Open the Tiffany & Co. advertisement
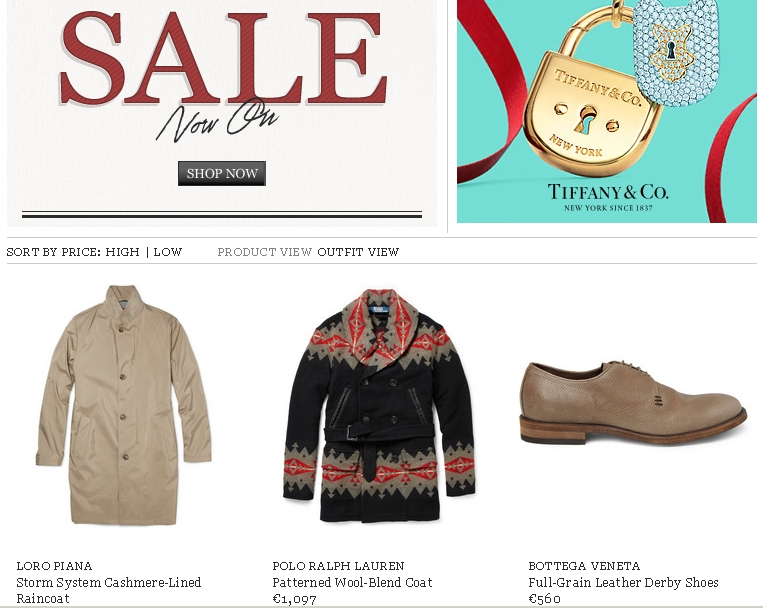763x608 pixels. pos(607,111)
